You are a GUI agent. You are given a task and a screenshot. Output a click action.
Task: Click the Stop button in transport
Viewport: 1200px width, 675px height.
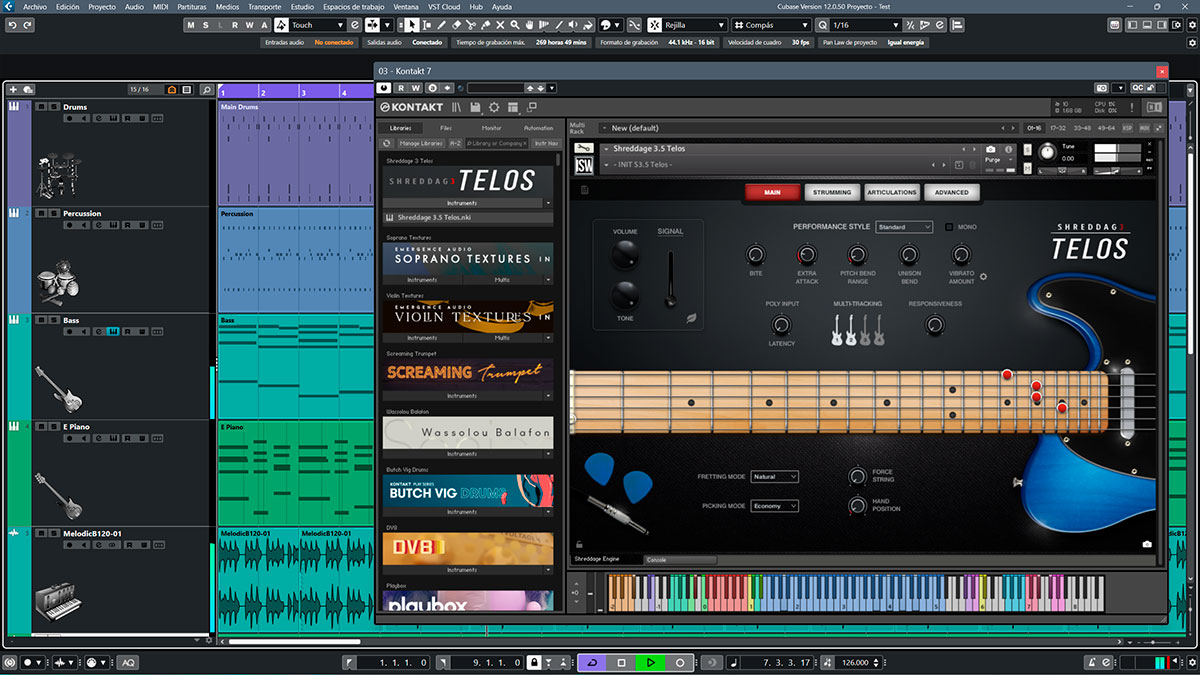click(x=621, y=662)
